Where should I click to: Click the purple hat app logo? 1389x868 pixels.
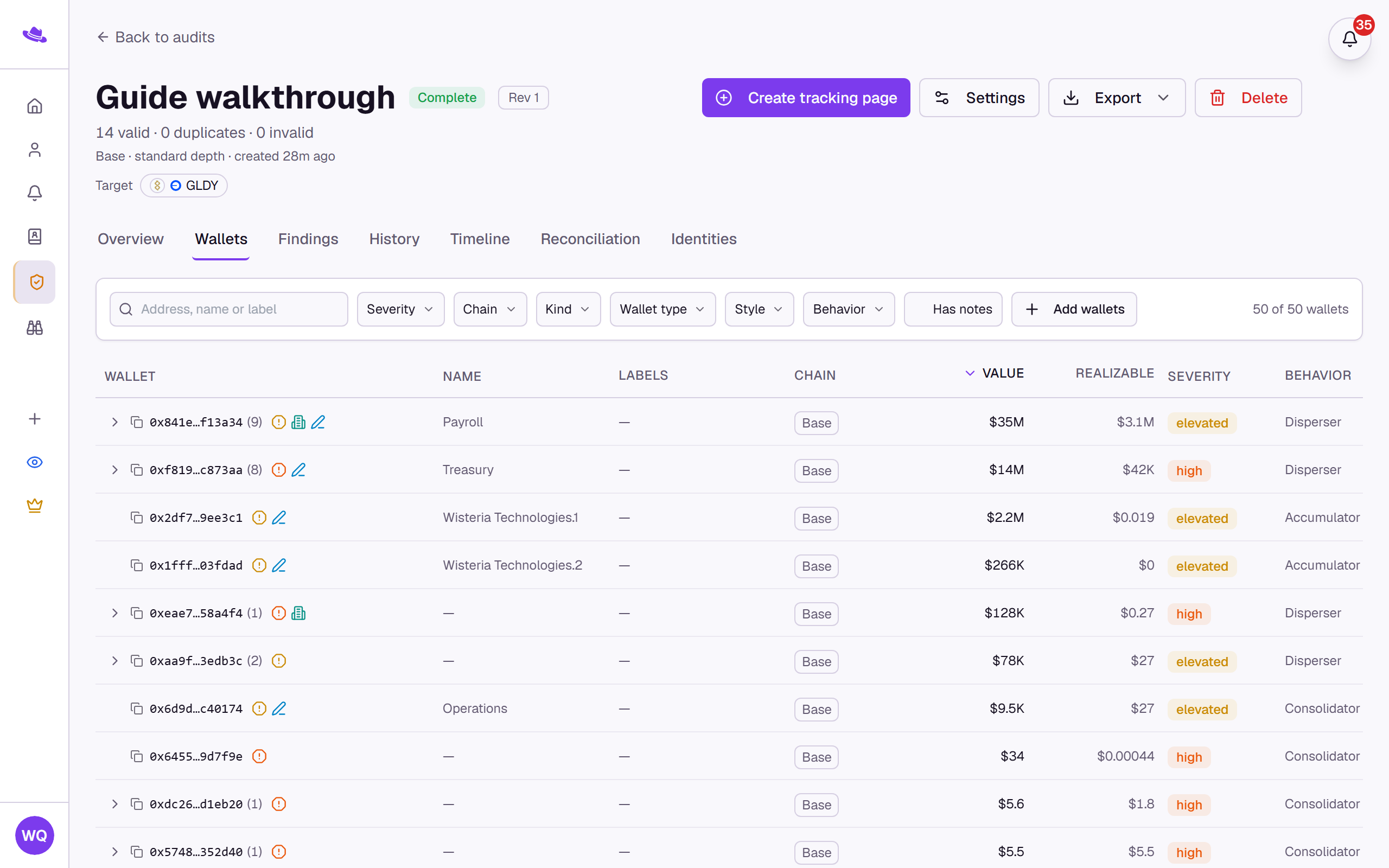click(x=34, y=34)
